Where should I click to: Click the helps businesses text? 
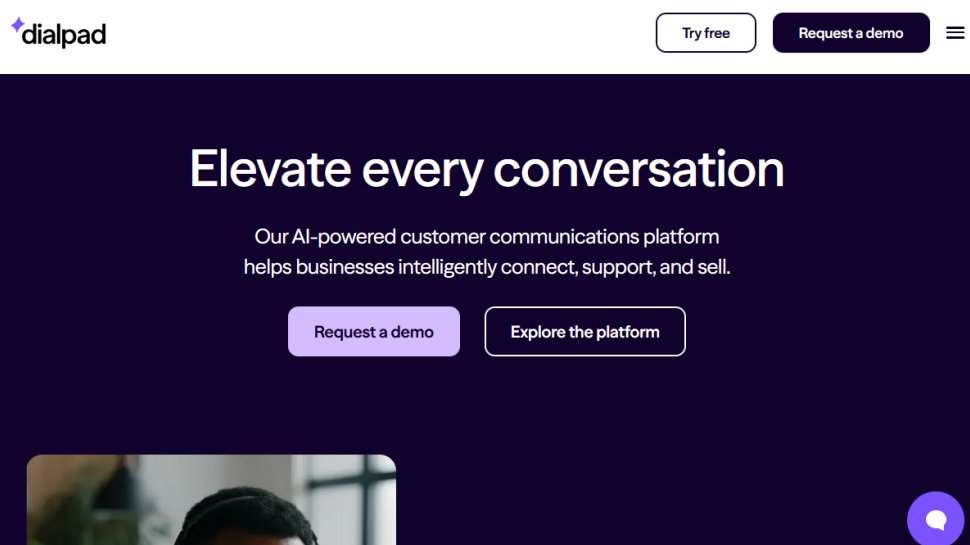[318, 268]
